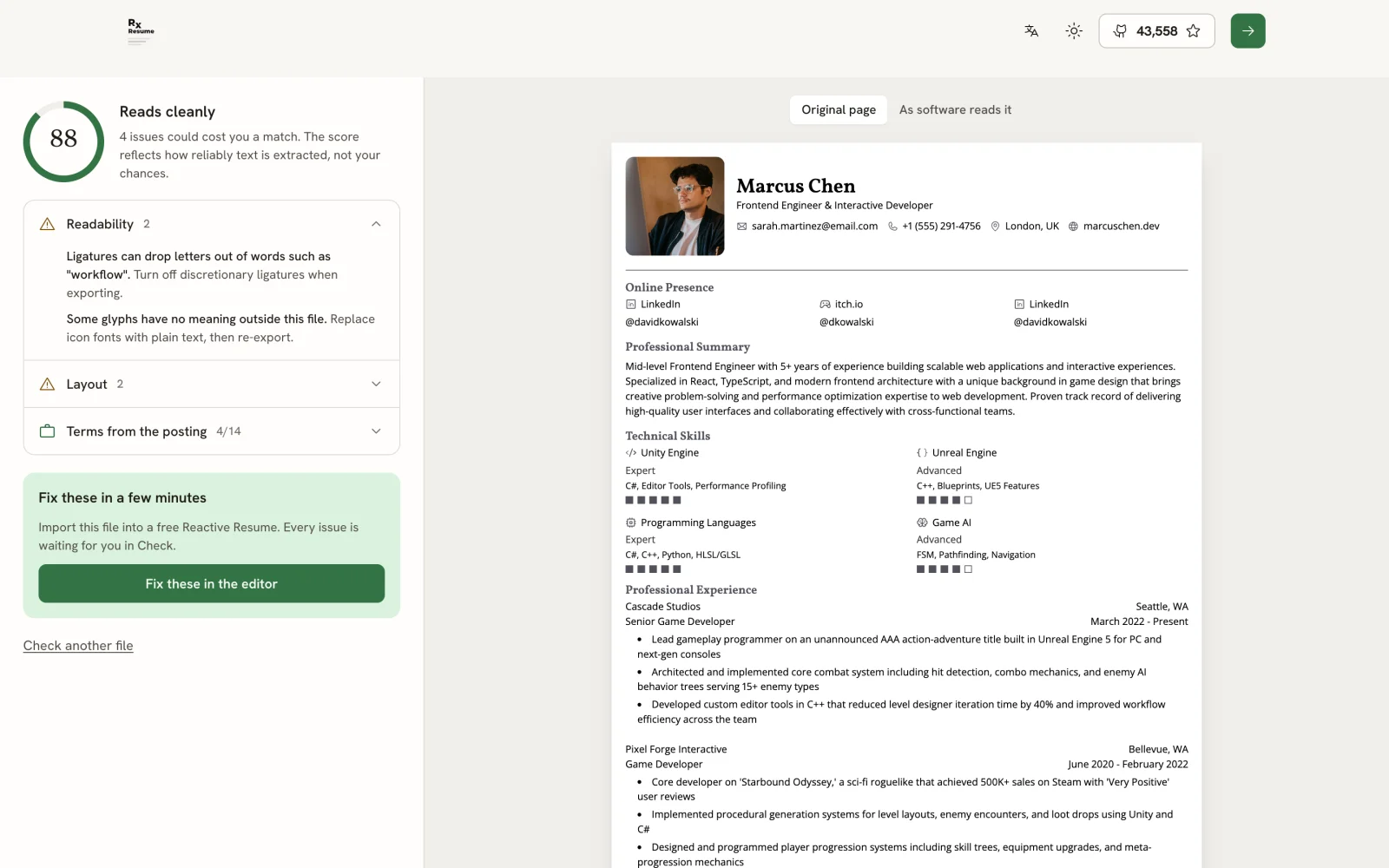Expand Terms from the posting chevron
The height and width of the screenshot is (868, 1389).
coord(376,431)
